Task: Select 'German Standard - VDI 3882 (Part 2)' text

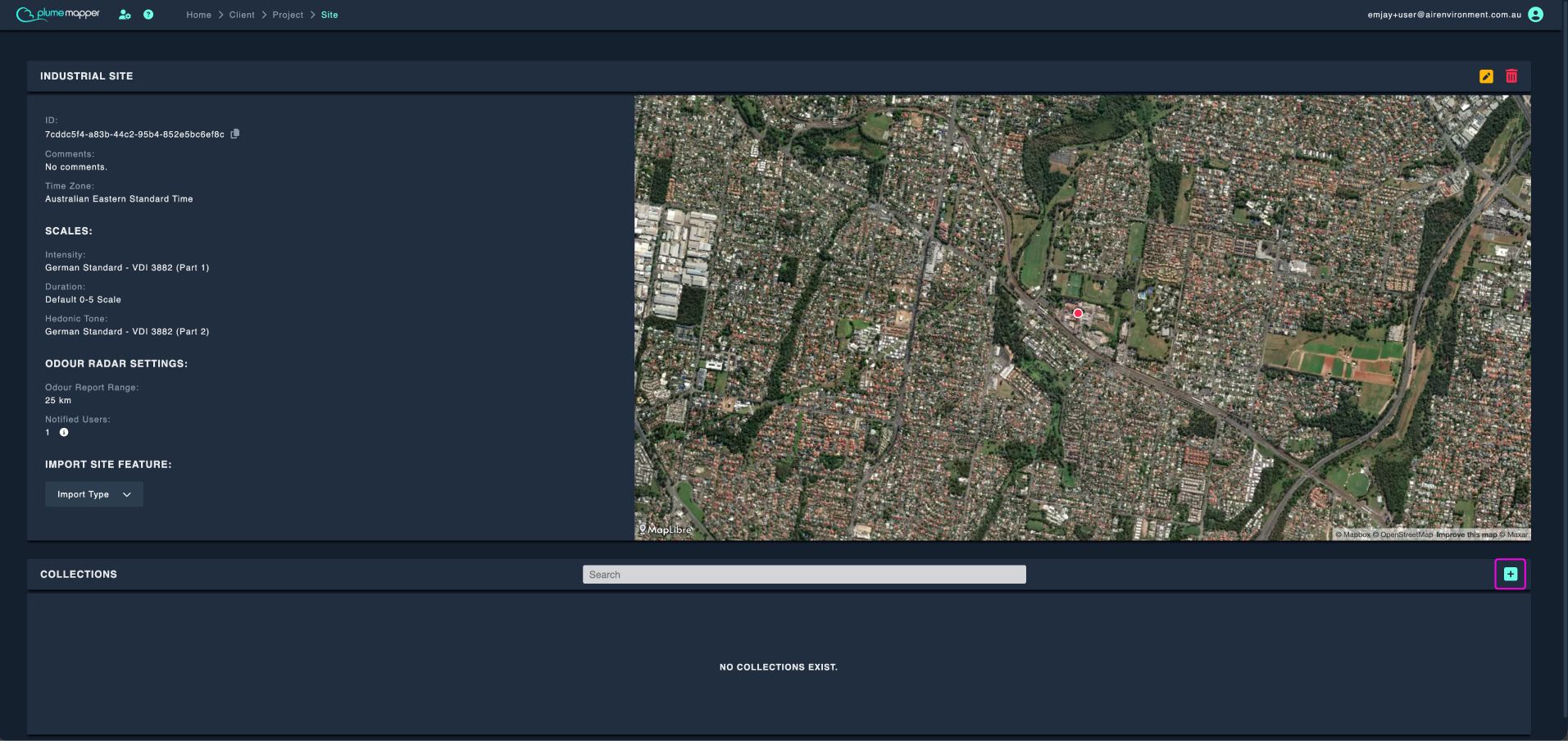Action: click(127, 332)
